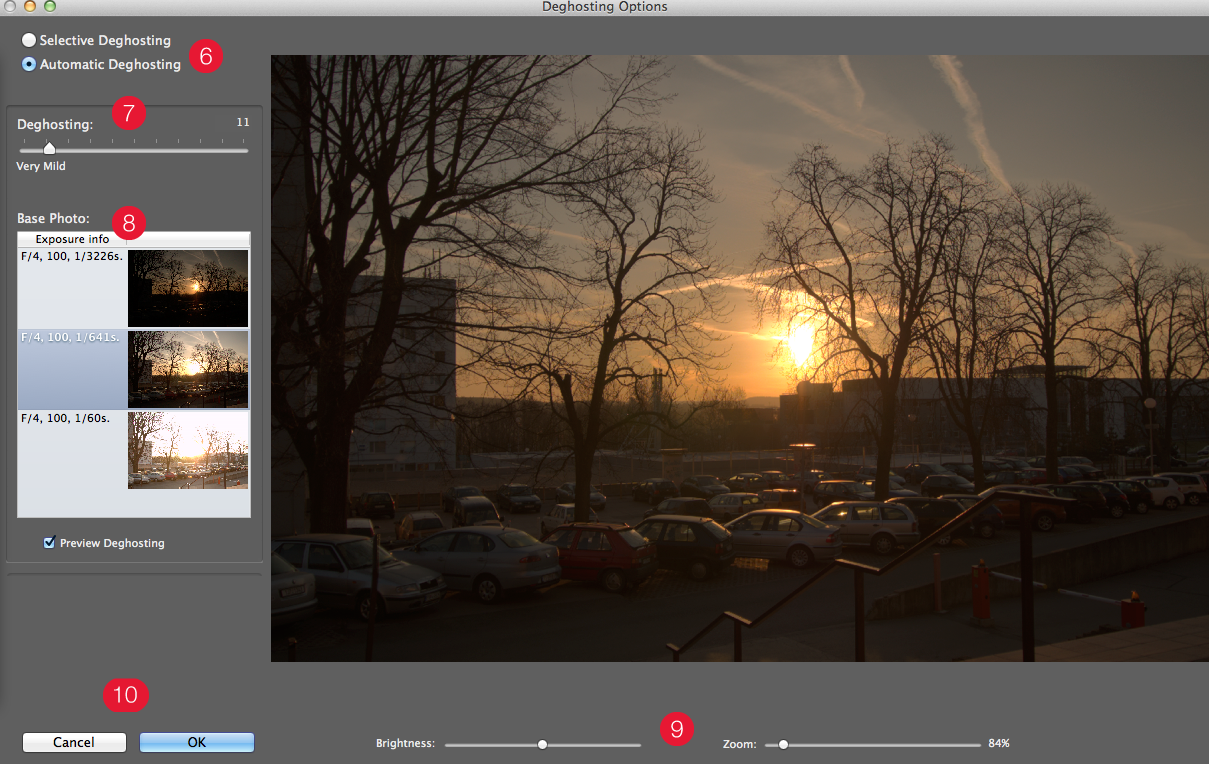The image size is (1209, 764).
Task: Choose the 1/60s overexposed photo thumbnail
Action: (188, 450)
